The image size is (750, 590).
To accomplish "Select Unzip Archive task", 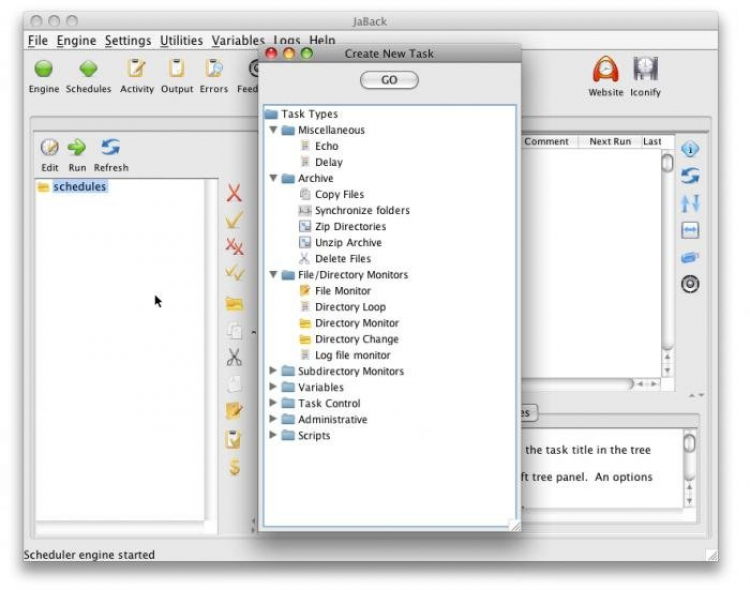I will [348, 243].
